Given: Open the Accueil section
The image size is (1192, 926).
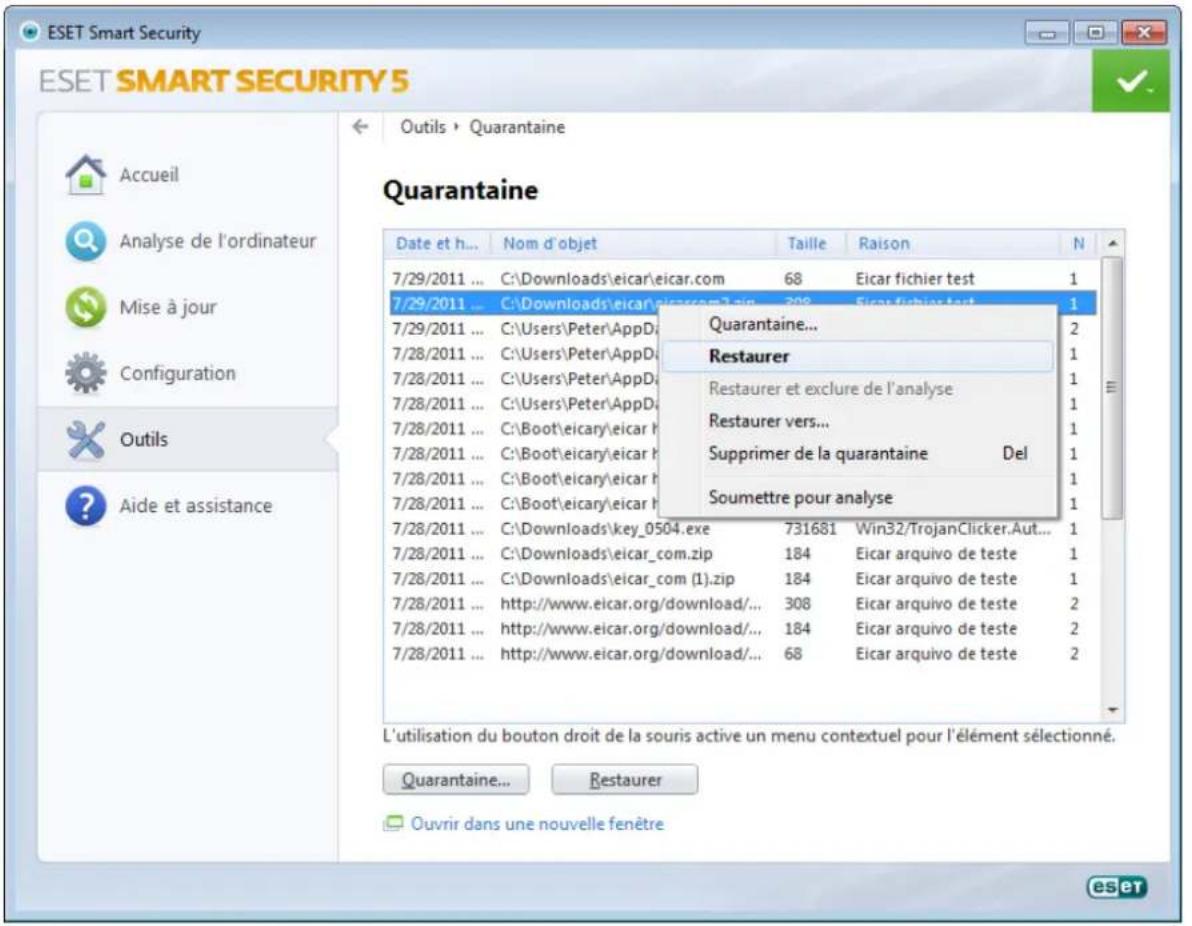Looking at the screenshot, I should pos(149,175).
